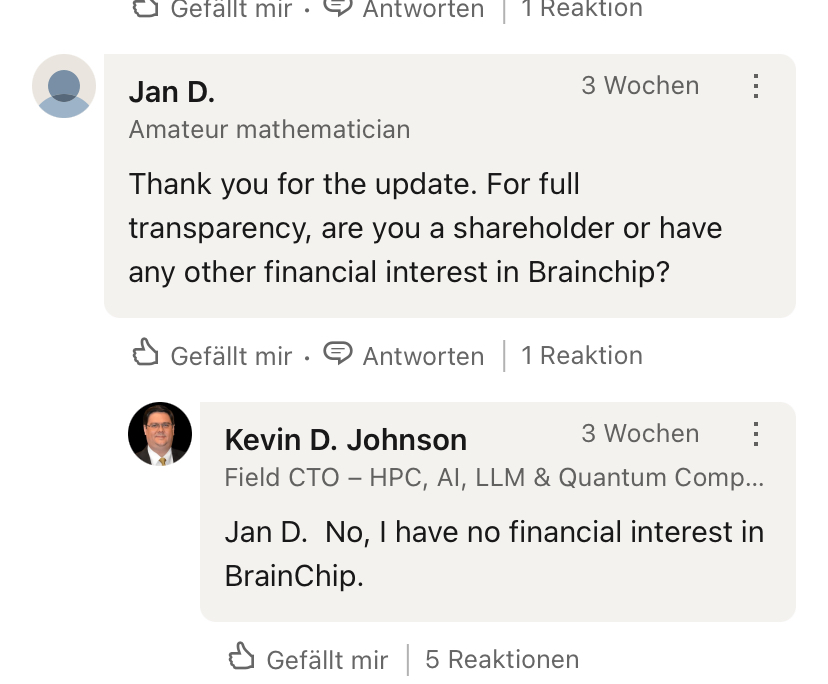Click 'Amateur mathematician' headline text
828x684 pixels.
pyautogui.click(x=269, y=130)
